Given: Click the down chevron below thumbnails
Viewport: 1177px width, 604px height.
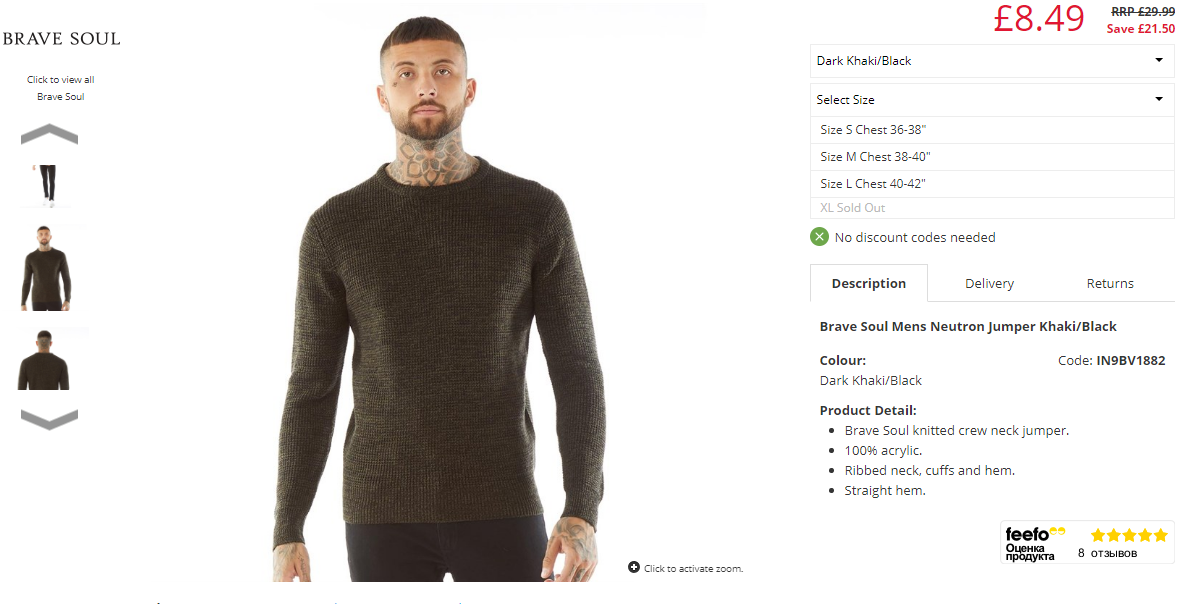Looking at the screenshot, I should pos(50,419).
